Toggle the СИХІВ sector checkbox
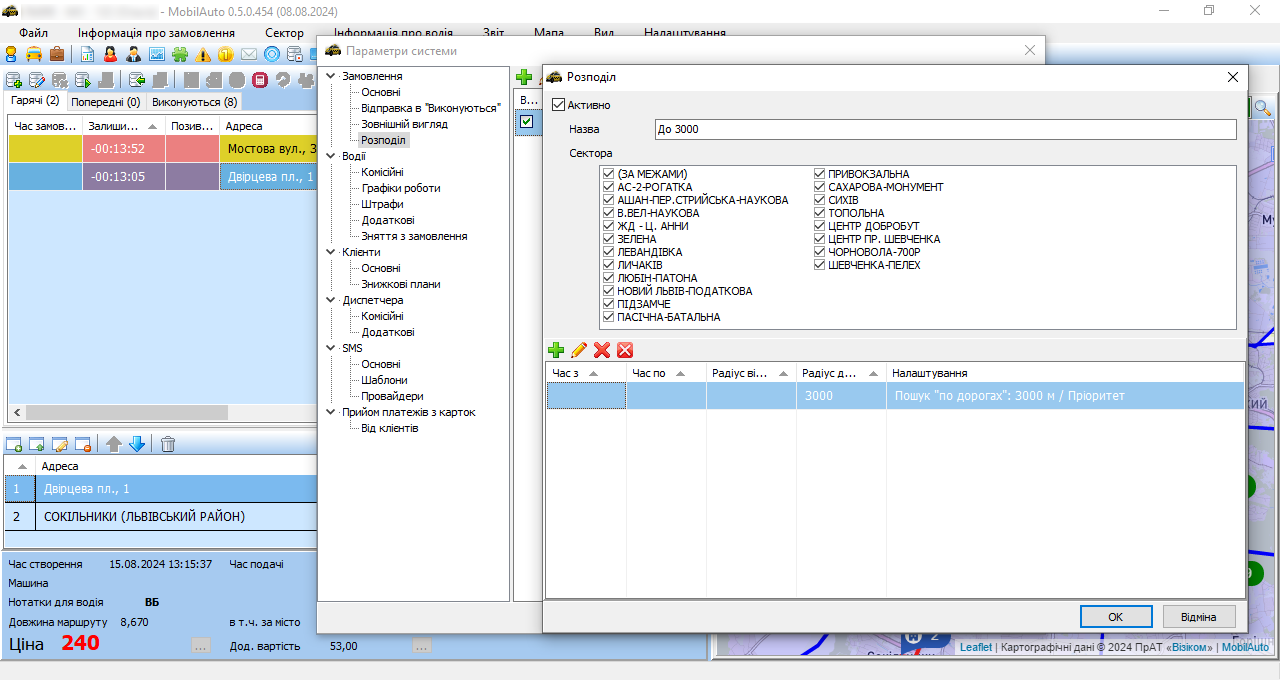Viewport: 1280px width, 680px height. (x=820, y=200)
